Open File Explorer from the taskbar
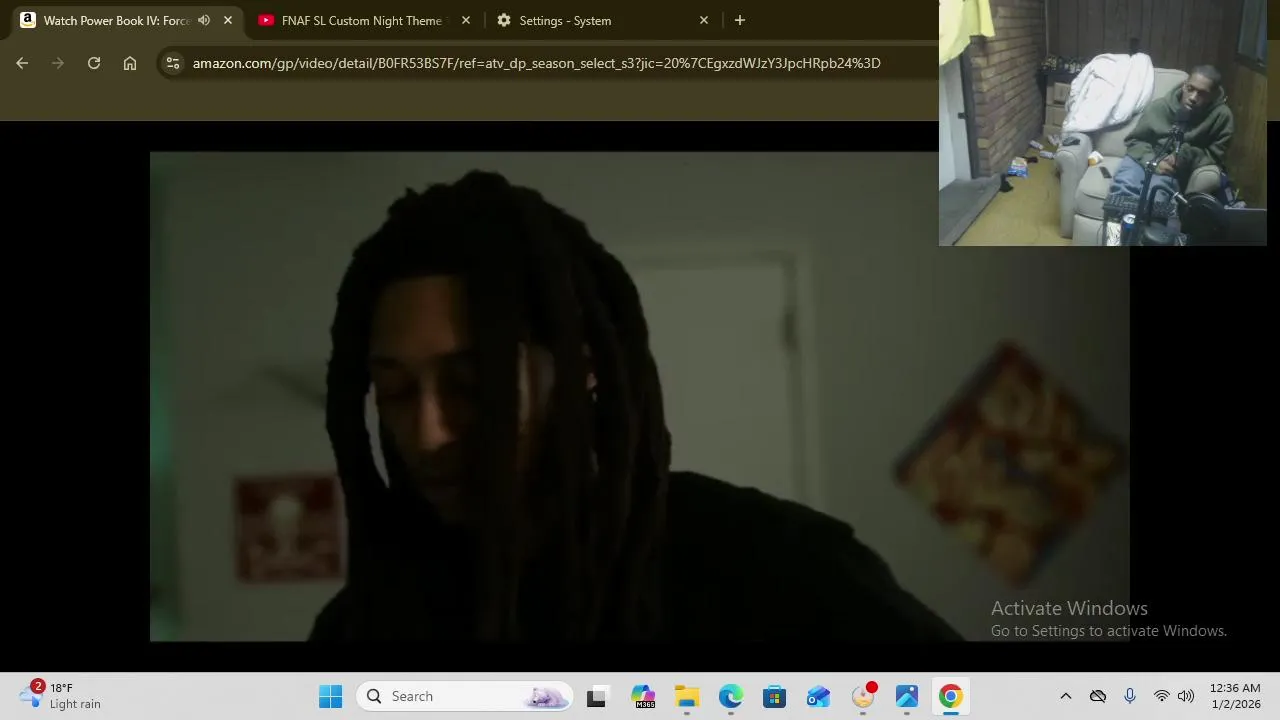 687,696
